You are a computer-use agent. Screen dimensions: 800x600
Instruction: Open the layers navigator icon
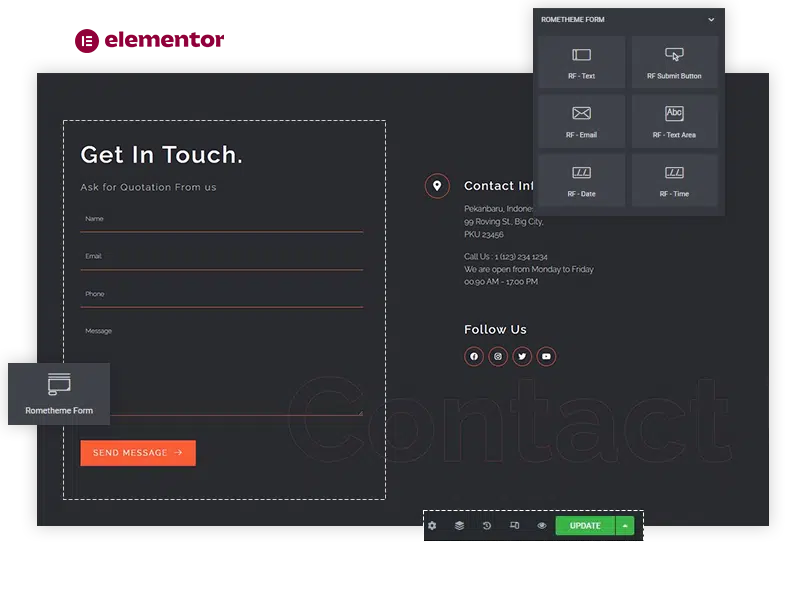pos(459,526)
